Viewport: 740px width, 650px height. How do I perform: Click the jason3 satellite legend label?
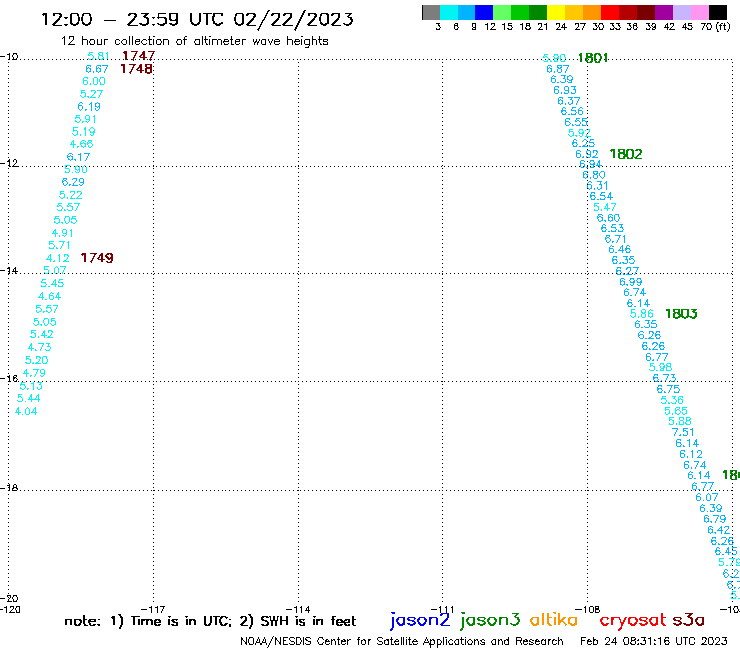pos(490,620)
